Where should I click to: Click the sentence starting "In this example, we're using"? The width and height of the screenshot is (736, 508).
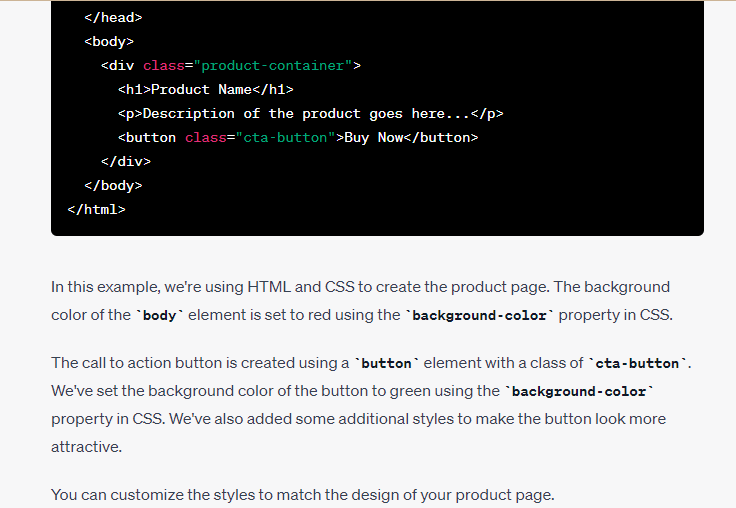coord(300,287)
